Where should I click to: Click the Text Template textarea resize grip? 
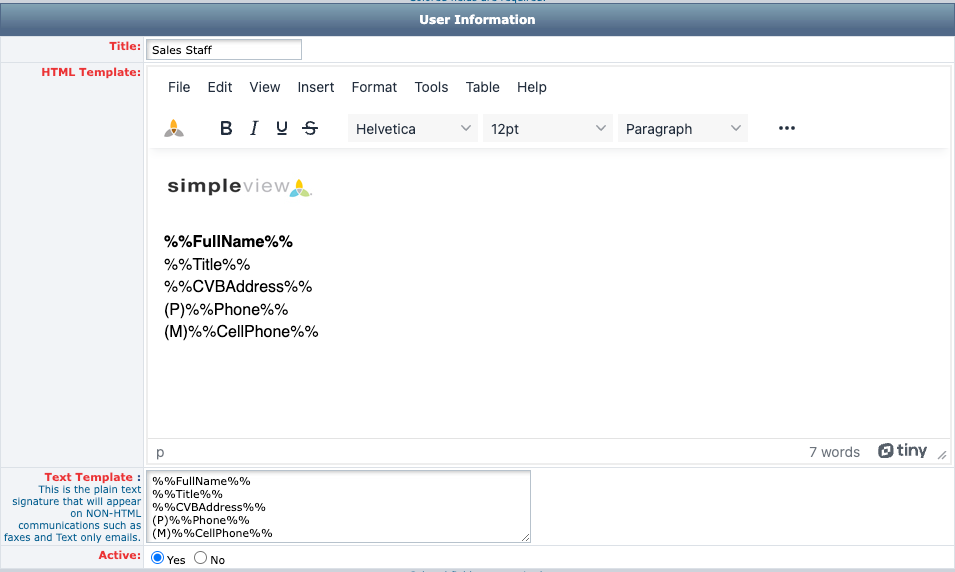[526, 537]
